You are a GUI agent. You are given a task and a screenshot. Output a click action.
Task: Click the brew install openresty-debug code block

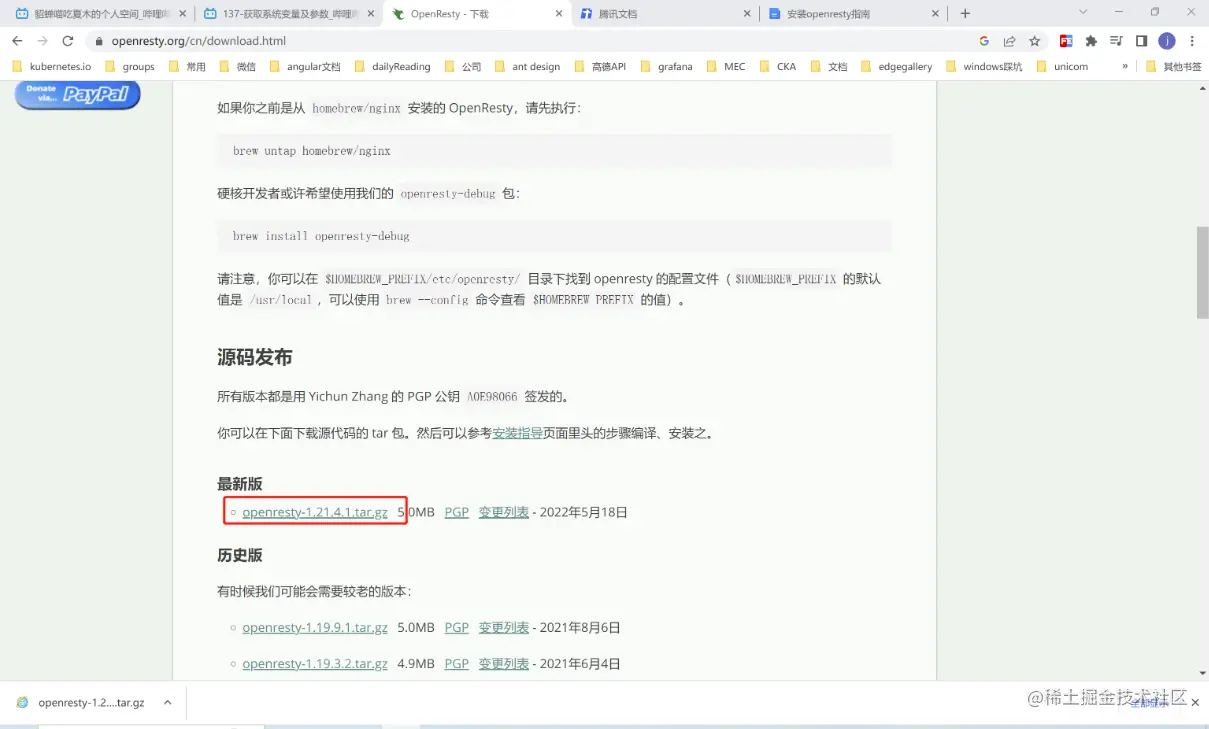point(554,236)
